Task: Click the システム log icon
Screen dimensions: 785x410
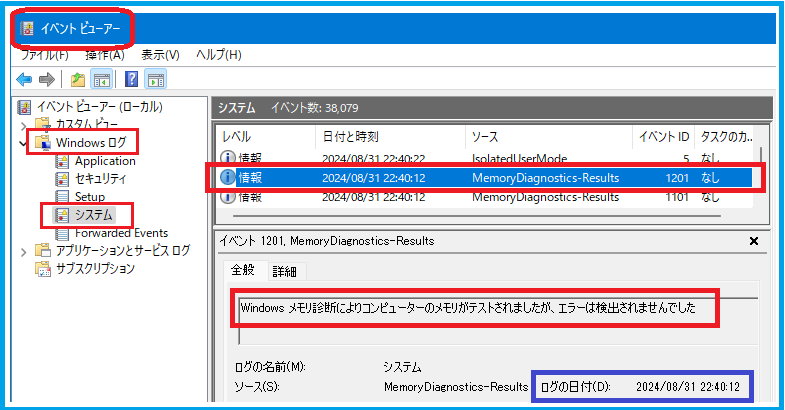Action: pos(62,215)
